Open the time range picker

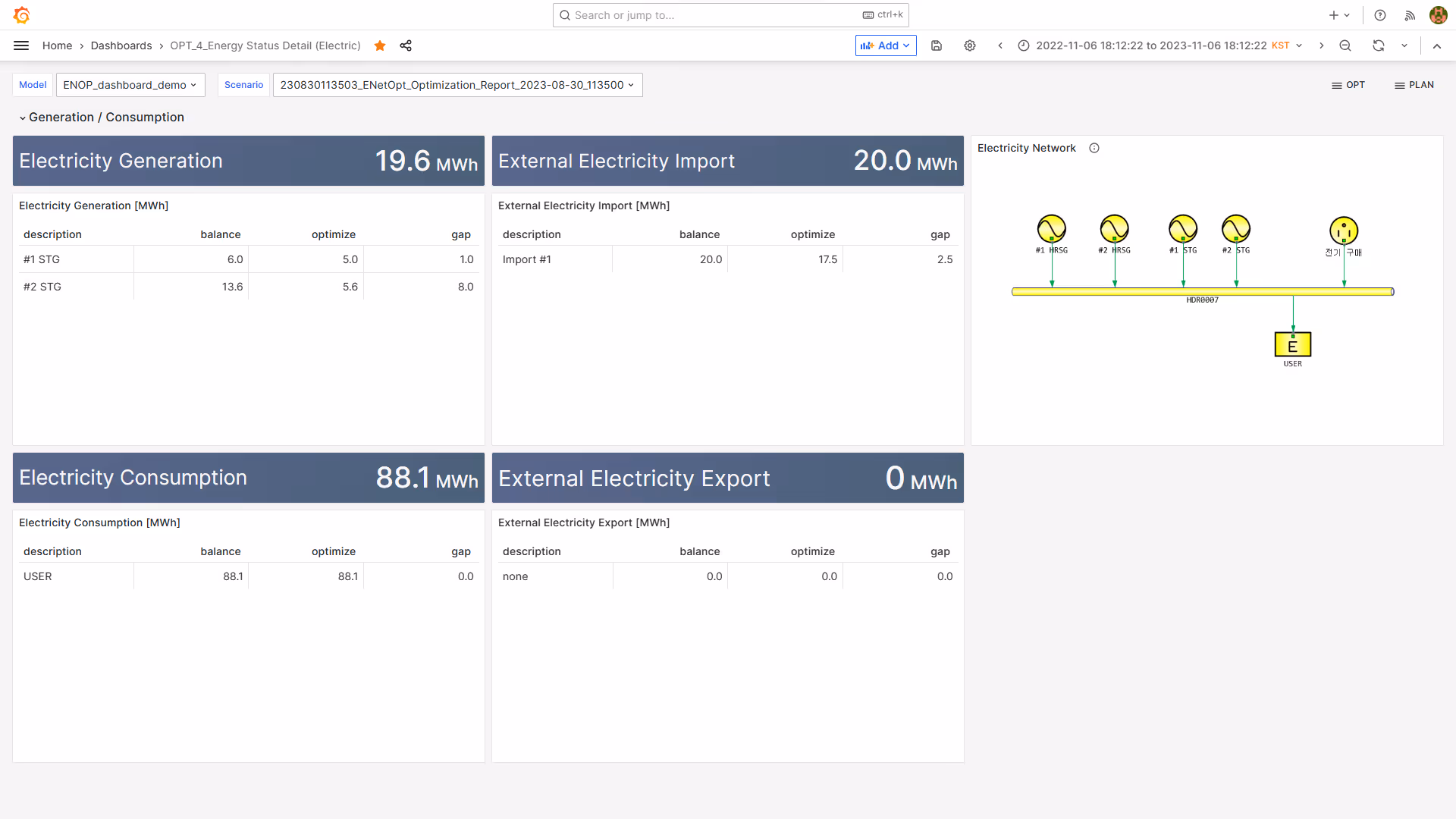pyautogui.click(x=1159, y=45)
